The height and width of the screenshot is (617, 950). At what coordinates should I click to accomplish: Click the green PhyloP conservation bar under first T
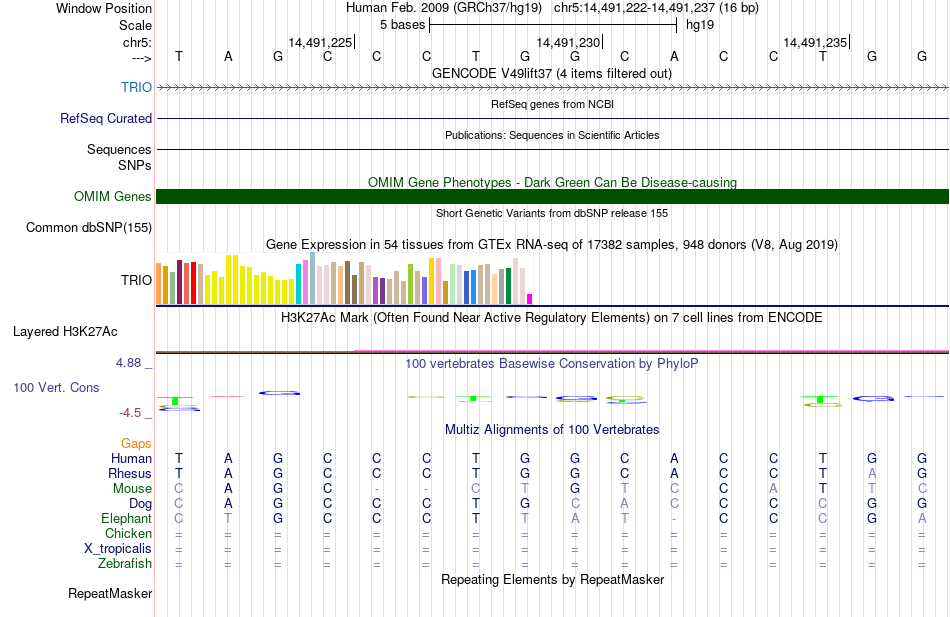click(x=175, y=401)
